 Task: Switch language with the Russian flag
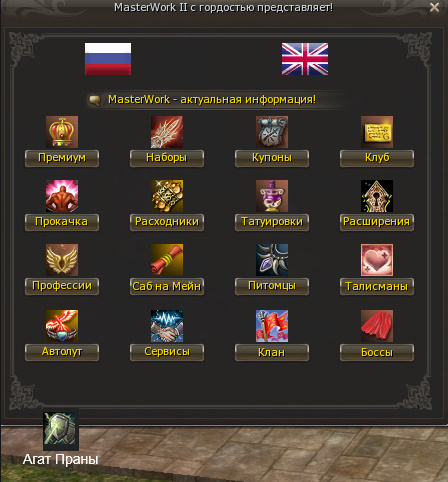tap(108, 59)
